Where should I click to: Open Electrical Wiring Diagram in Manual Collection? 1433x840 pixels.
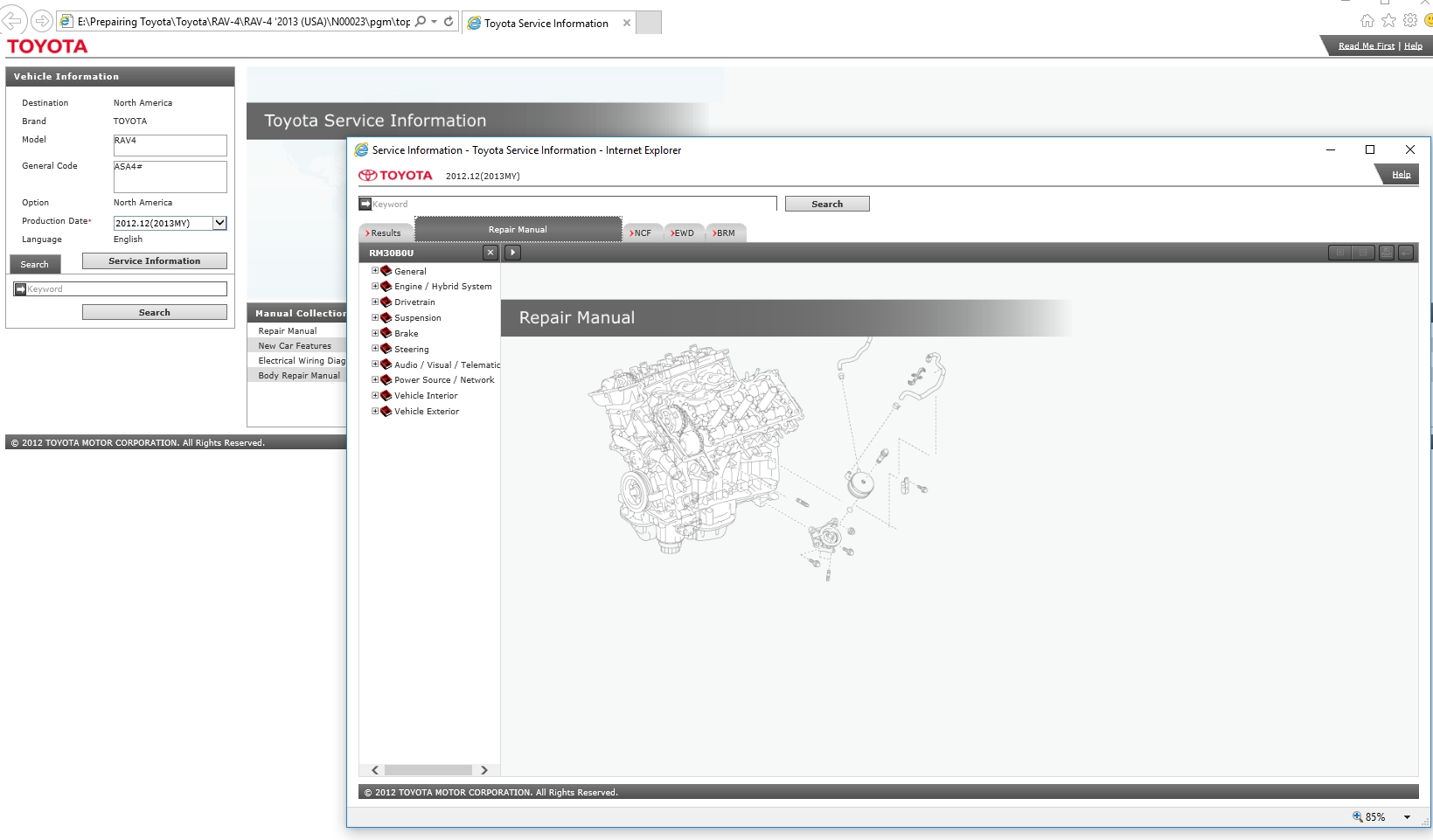coord(302,361)
